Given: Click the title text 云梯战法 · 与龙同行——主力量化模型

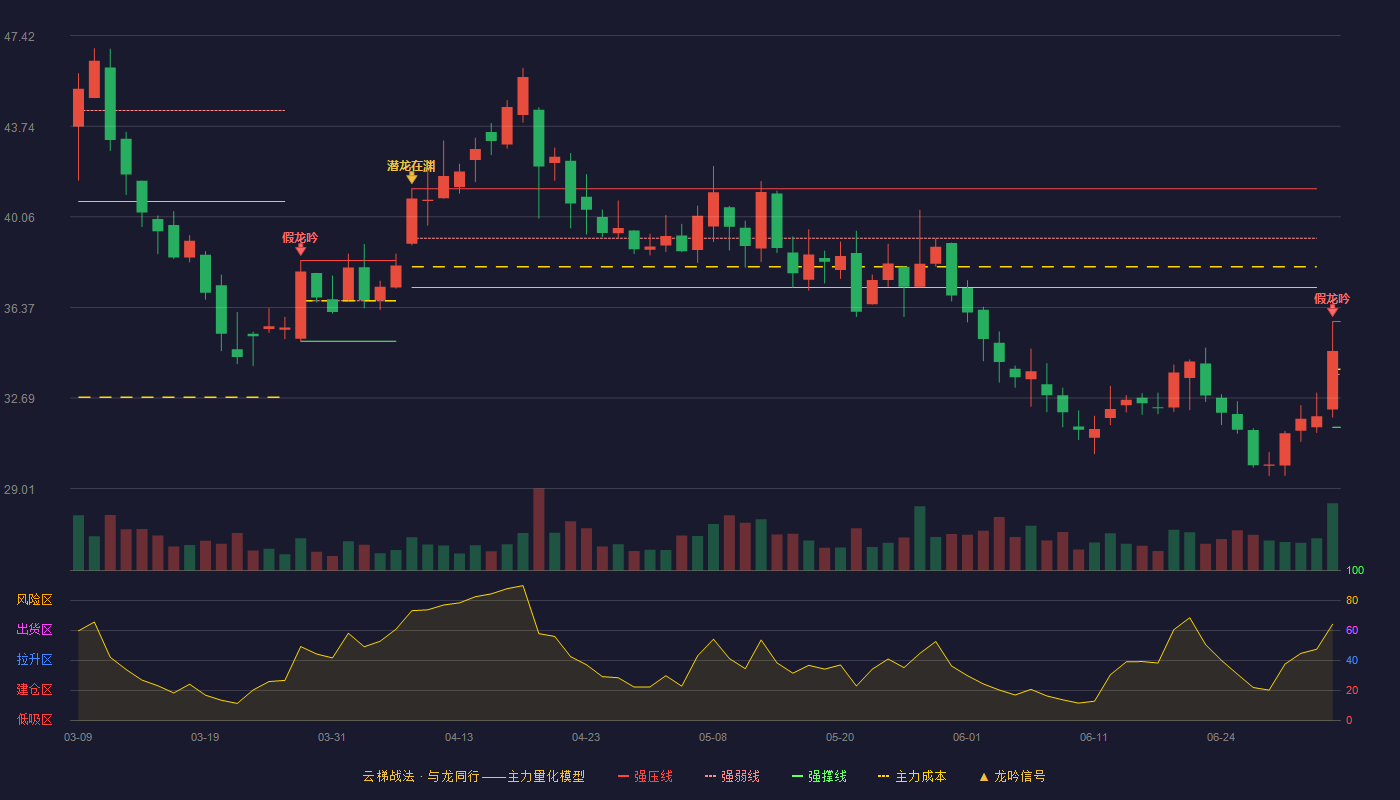Looking at the screenshot, I should pyautogui.click(x=473, y=776).
